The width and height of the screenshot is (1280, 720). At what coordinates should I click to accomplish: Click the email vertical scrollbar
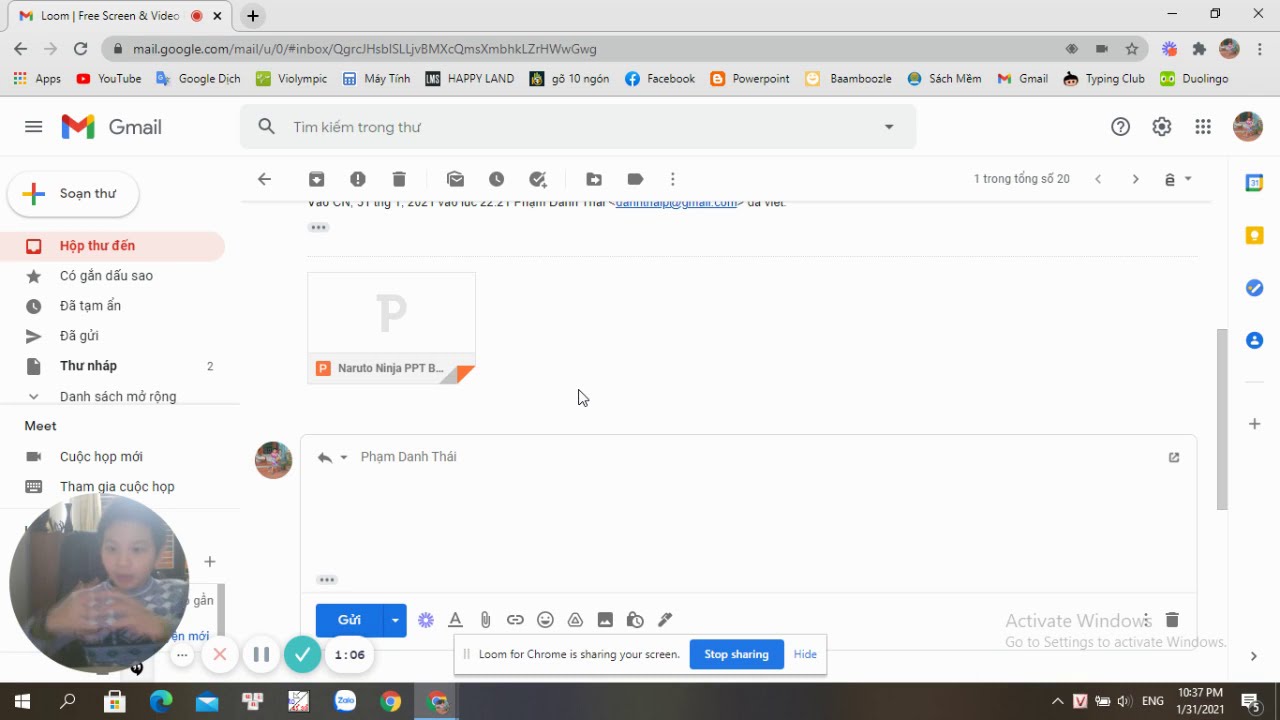point(1221,418)
